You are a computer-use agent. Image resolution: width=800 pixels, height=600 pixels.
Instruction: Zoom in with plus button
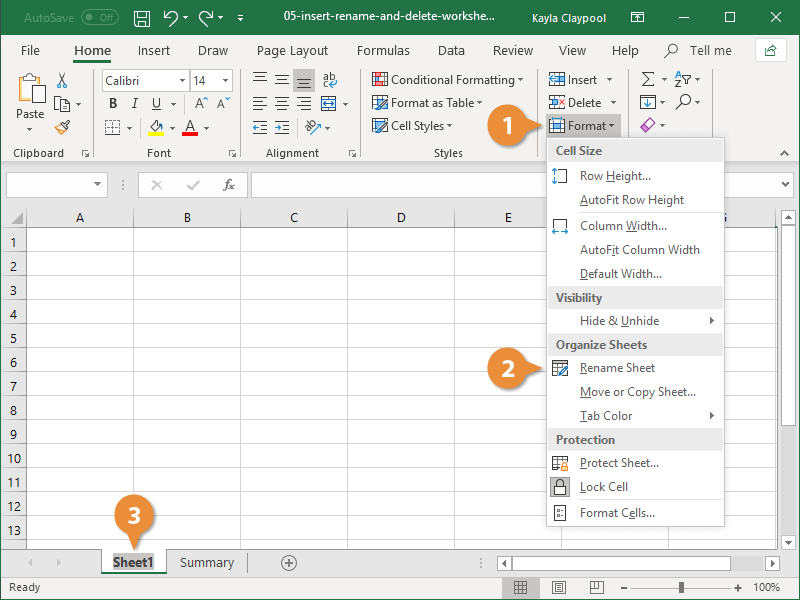click(x=737, y=588)
